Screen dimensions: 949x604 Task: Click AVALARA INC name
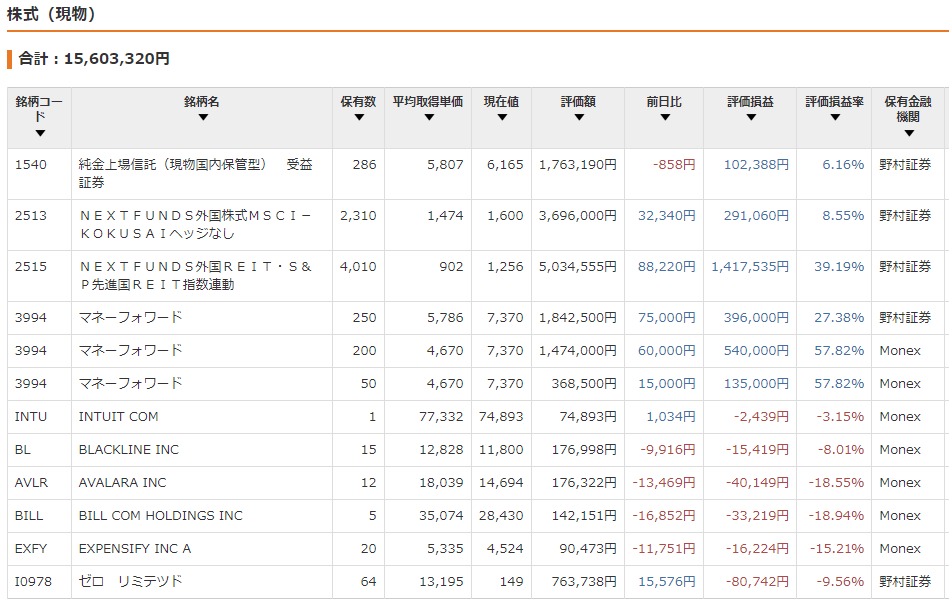tap(122, 483)
